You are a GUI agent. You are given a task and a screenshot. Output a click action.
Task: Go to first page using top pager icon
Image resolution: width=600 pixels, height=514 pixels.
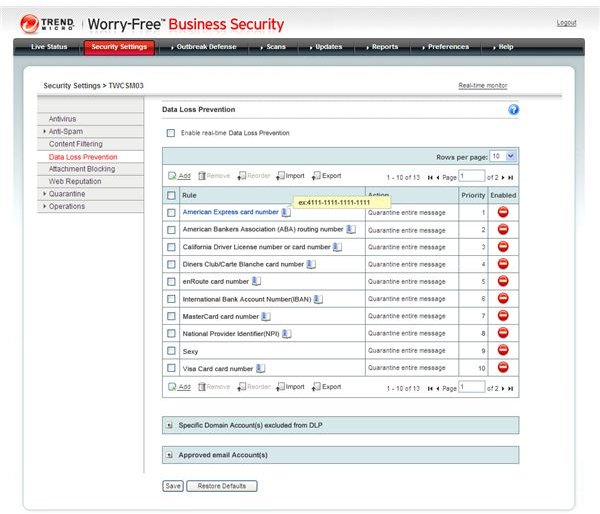click(430, 178)
